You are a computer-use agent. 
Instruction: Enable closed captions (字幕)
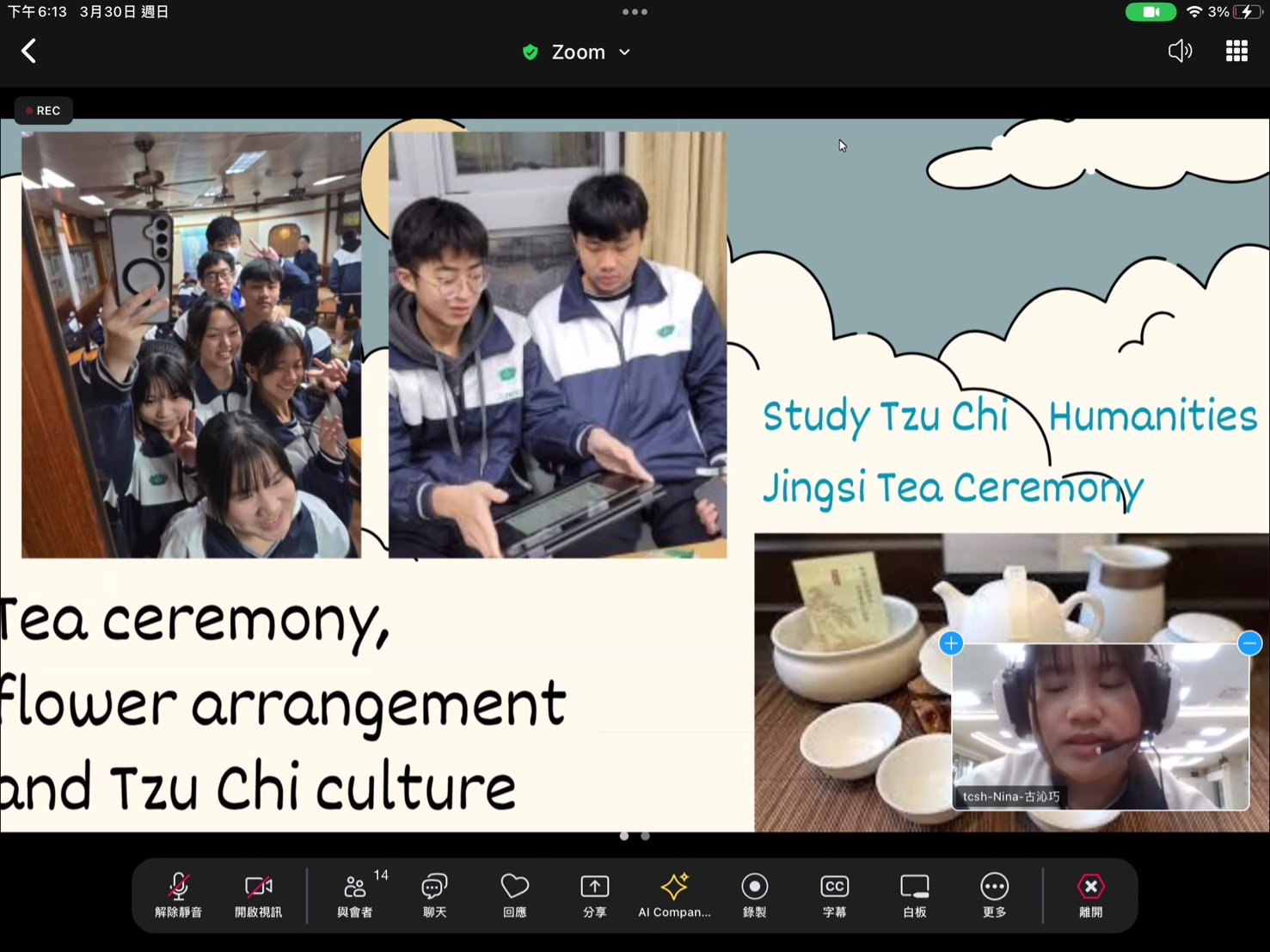[834, 894]
